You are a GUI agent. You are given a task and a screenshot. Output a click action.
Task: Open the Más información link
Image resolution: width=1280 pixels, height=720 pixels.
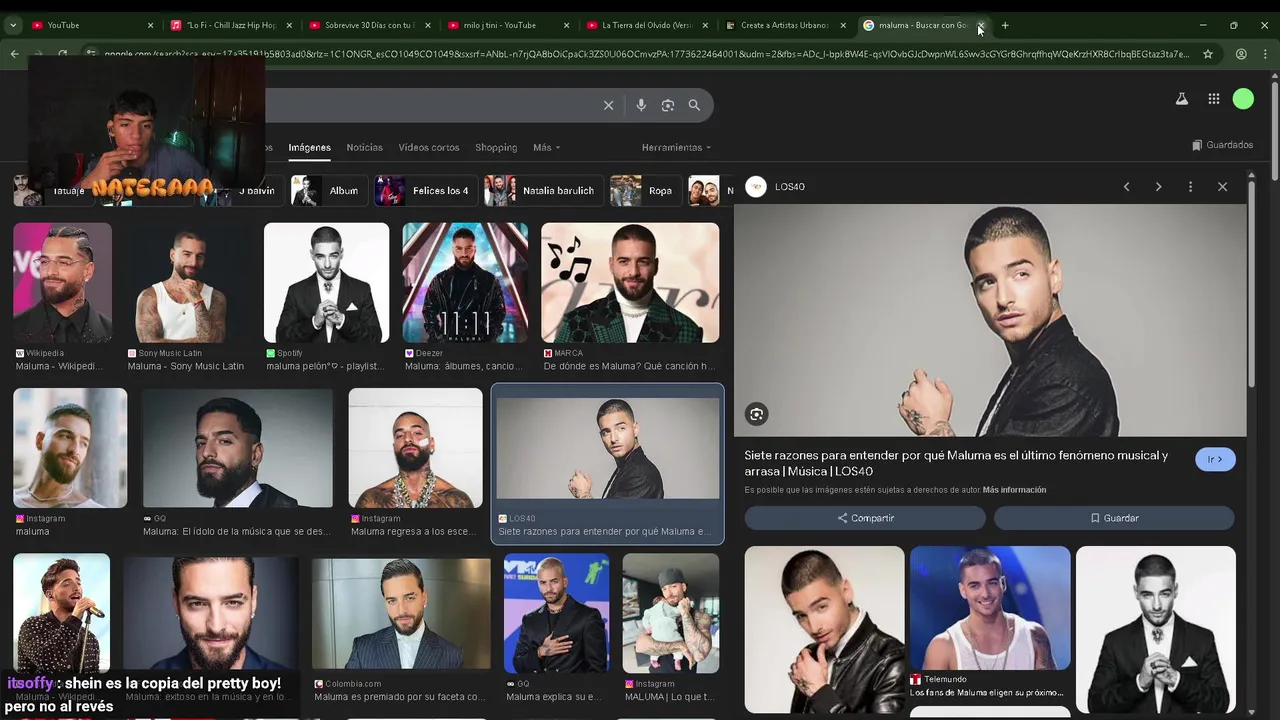click(x=1014, y=490)
